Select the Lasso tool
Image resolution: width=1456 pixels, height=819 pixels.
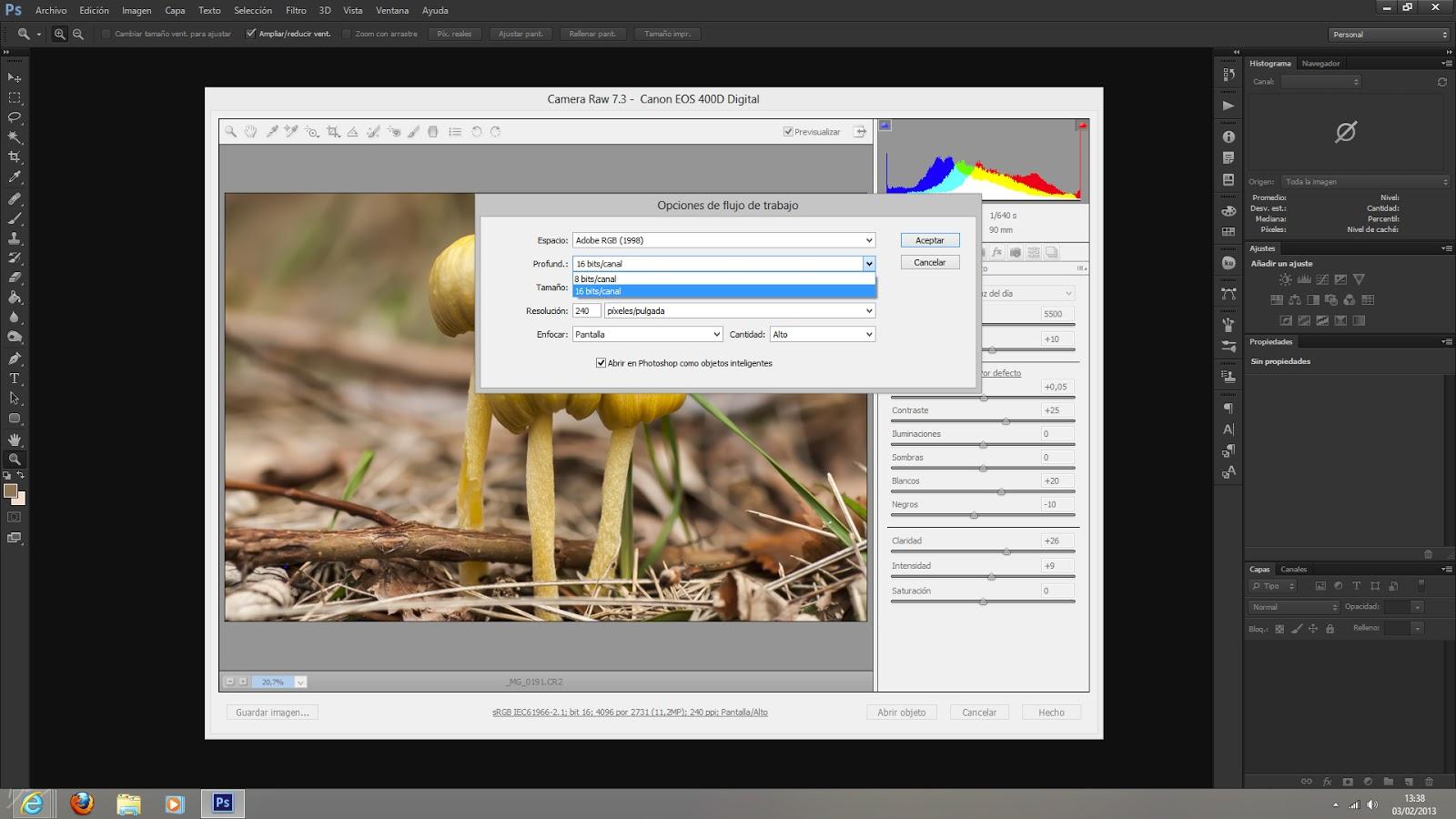[15, 117]
